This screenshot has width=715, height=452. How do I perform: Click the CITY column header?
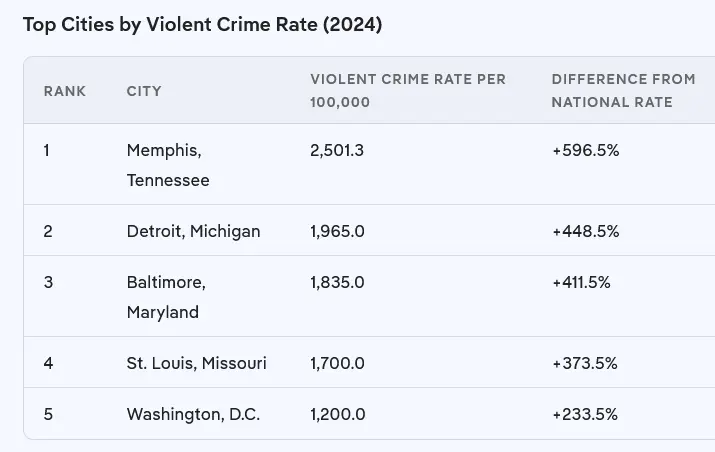click(x=144, y=91)
